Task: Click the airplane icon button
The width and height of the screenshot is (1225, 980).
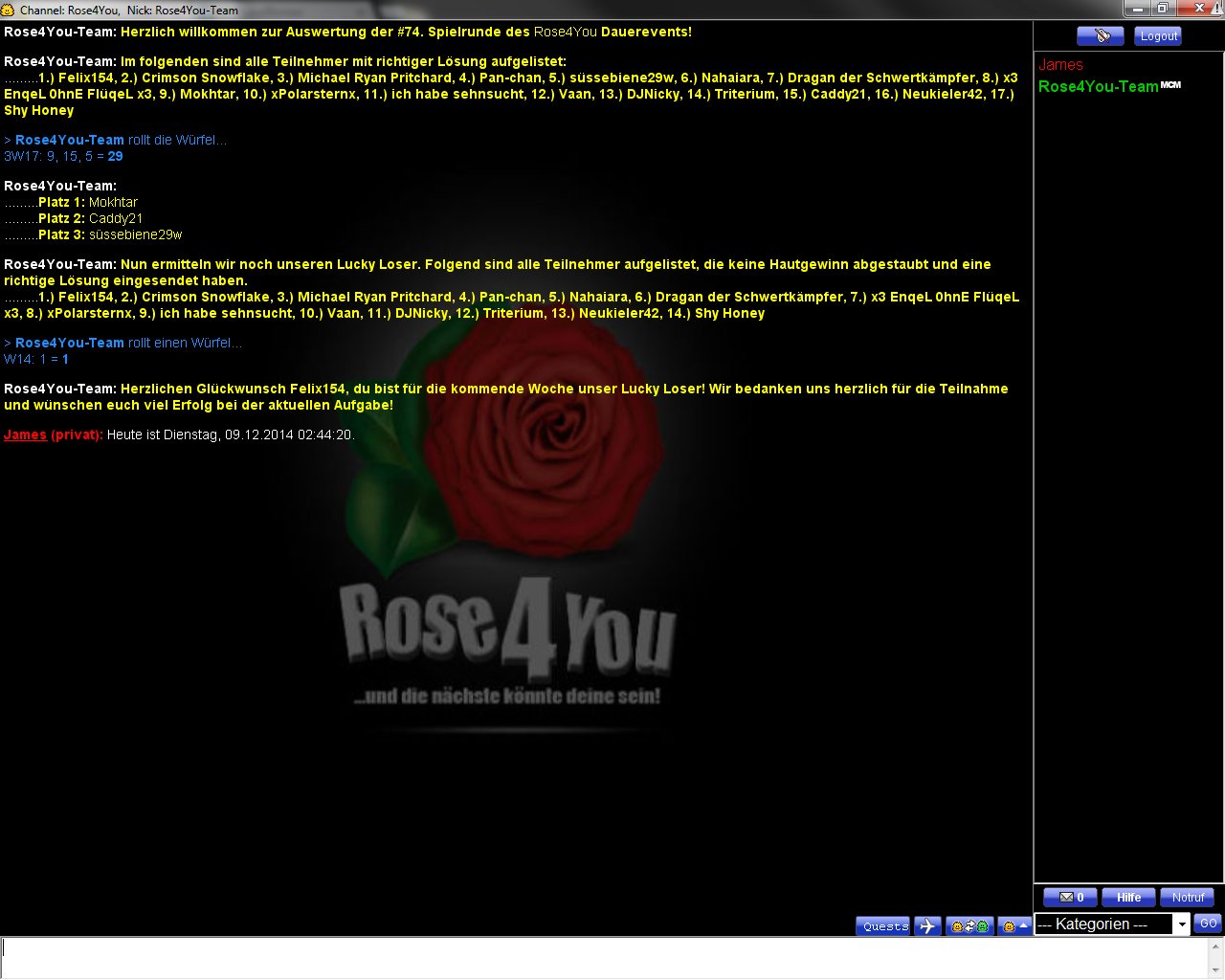Action: click(927, 925)
